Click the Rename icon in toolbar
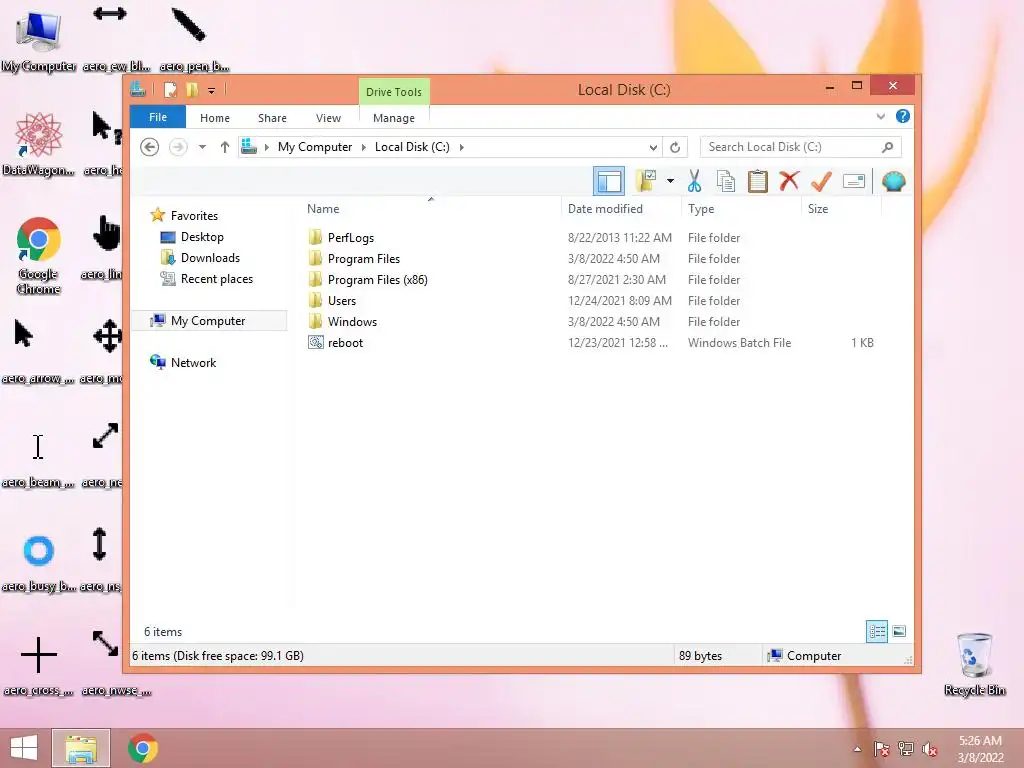 [854, 182]
